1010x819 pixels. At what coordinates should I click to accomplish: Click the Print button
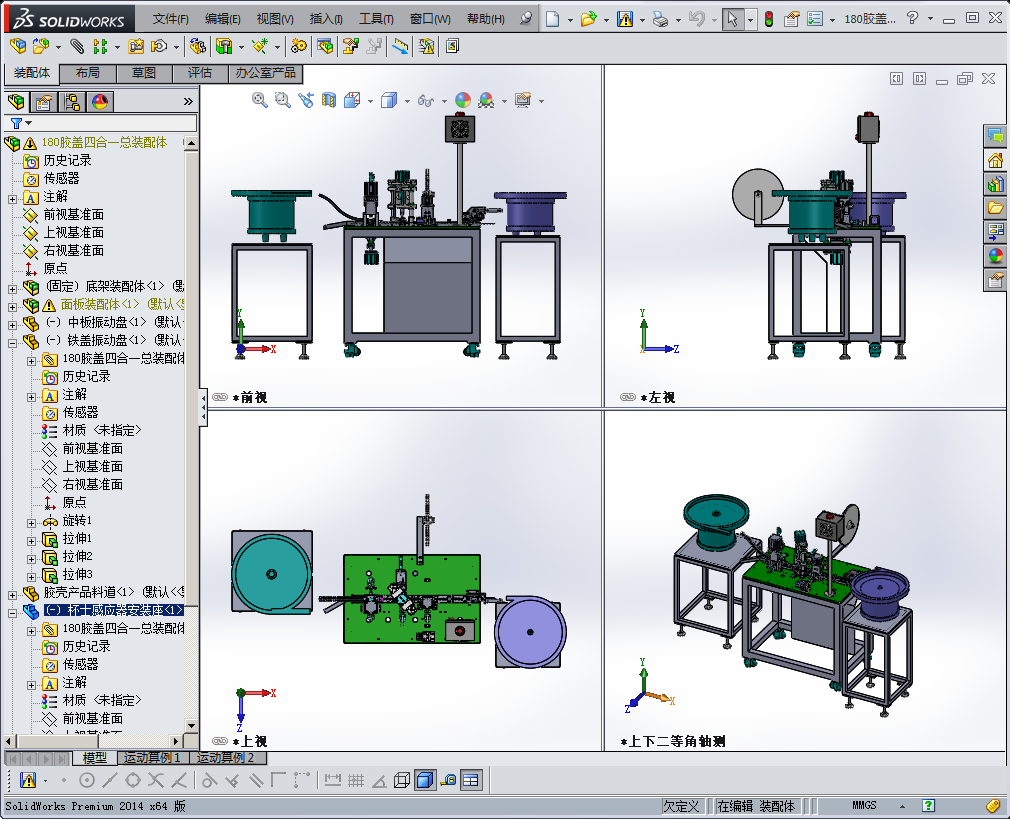pos(660,19)
